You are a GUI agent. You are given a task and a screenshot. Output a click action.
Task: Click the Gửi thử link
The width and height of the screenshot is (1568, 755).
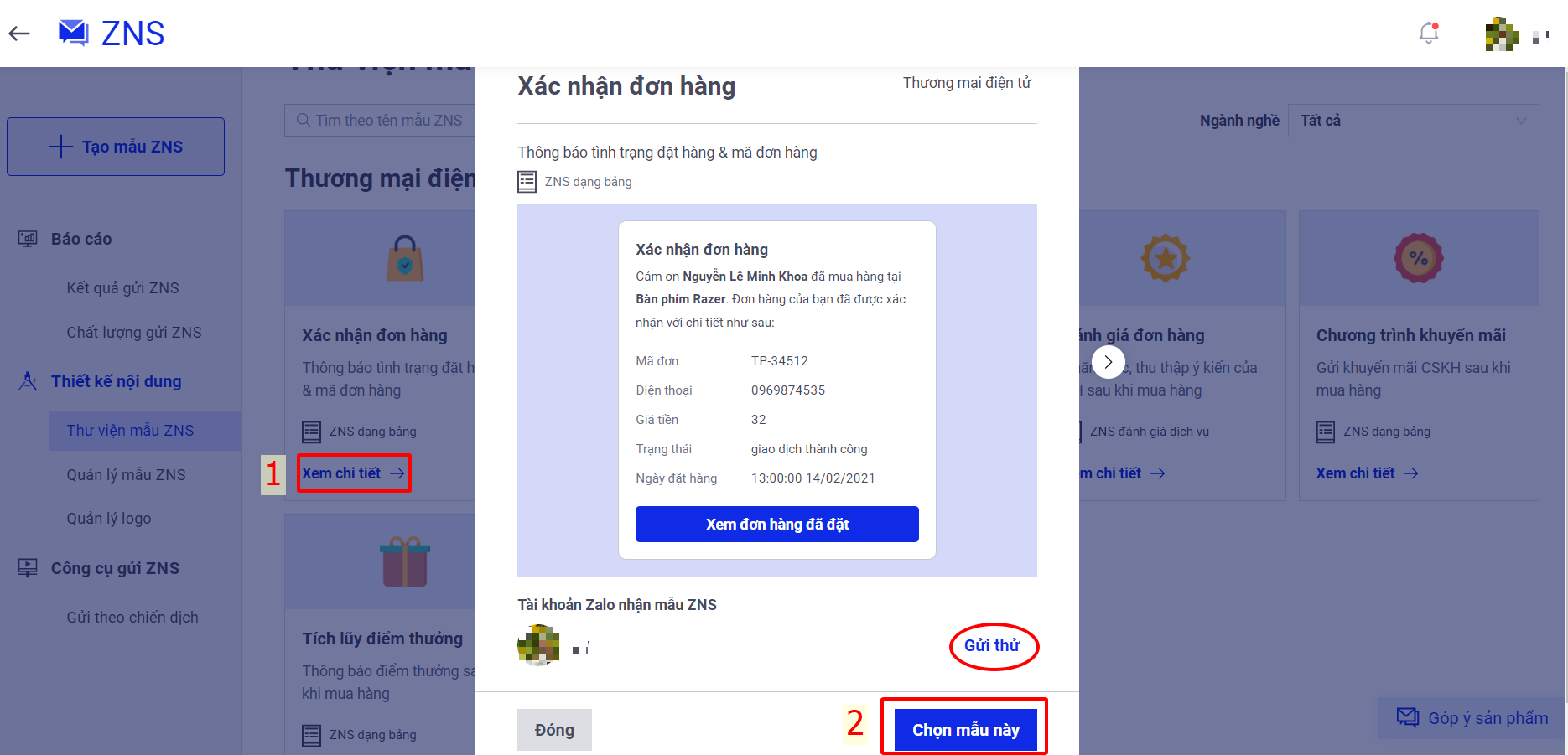point(992,645)
